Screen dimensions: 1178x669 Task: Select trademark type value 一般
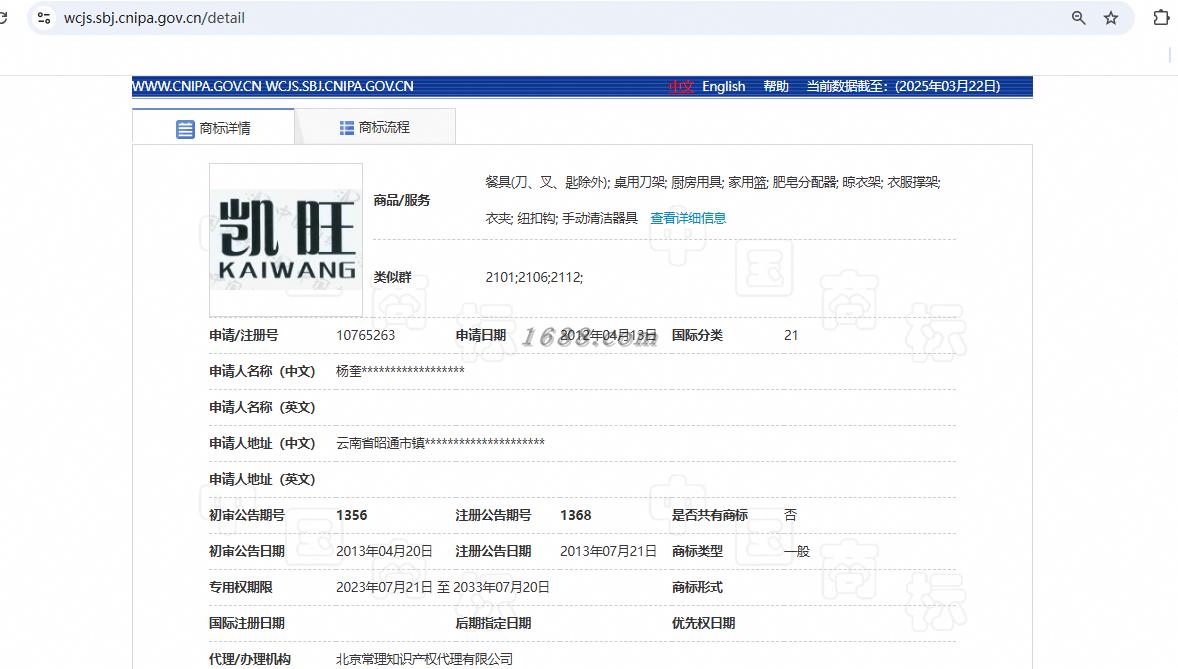coord(796,551)
